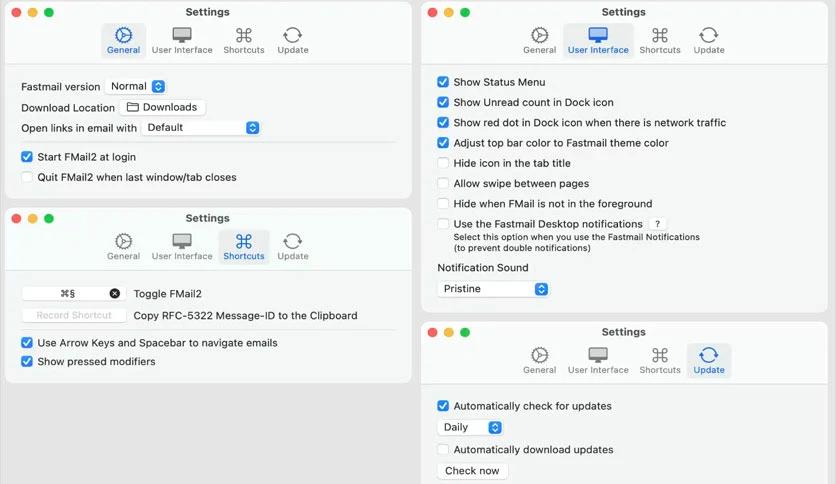Image resolution: width=836 pixels, height=484 pixels.
Task: Open Update tab in Shortcuts settings window
Action: (x=293, y=247)
